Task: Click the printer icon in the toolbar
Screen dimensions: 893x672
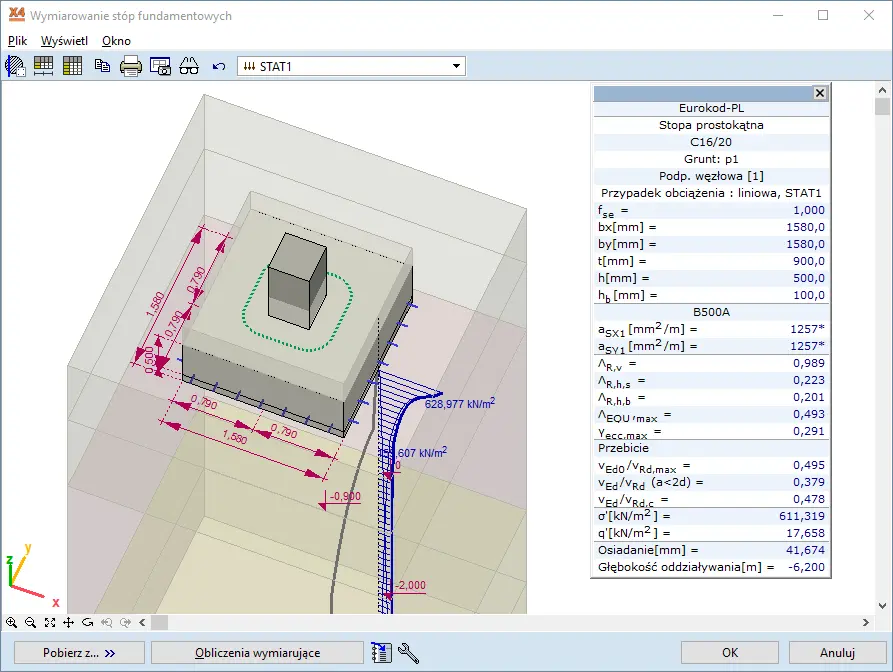Action: 131,67
